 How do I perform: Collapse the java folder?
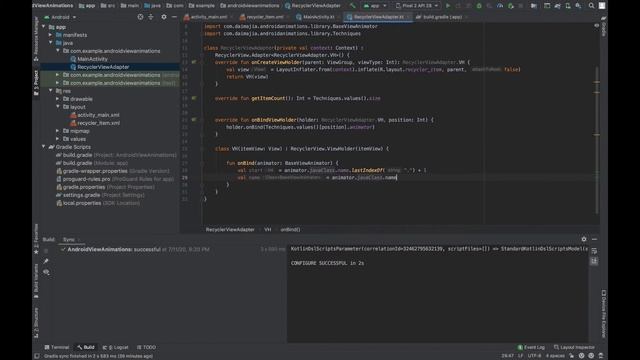click(51, 43)
